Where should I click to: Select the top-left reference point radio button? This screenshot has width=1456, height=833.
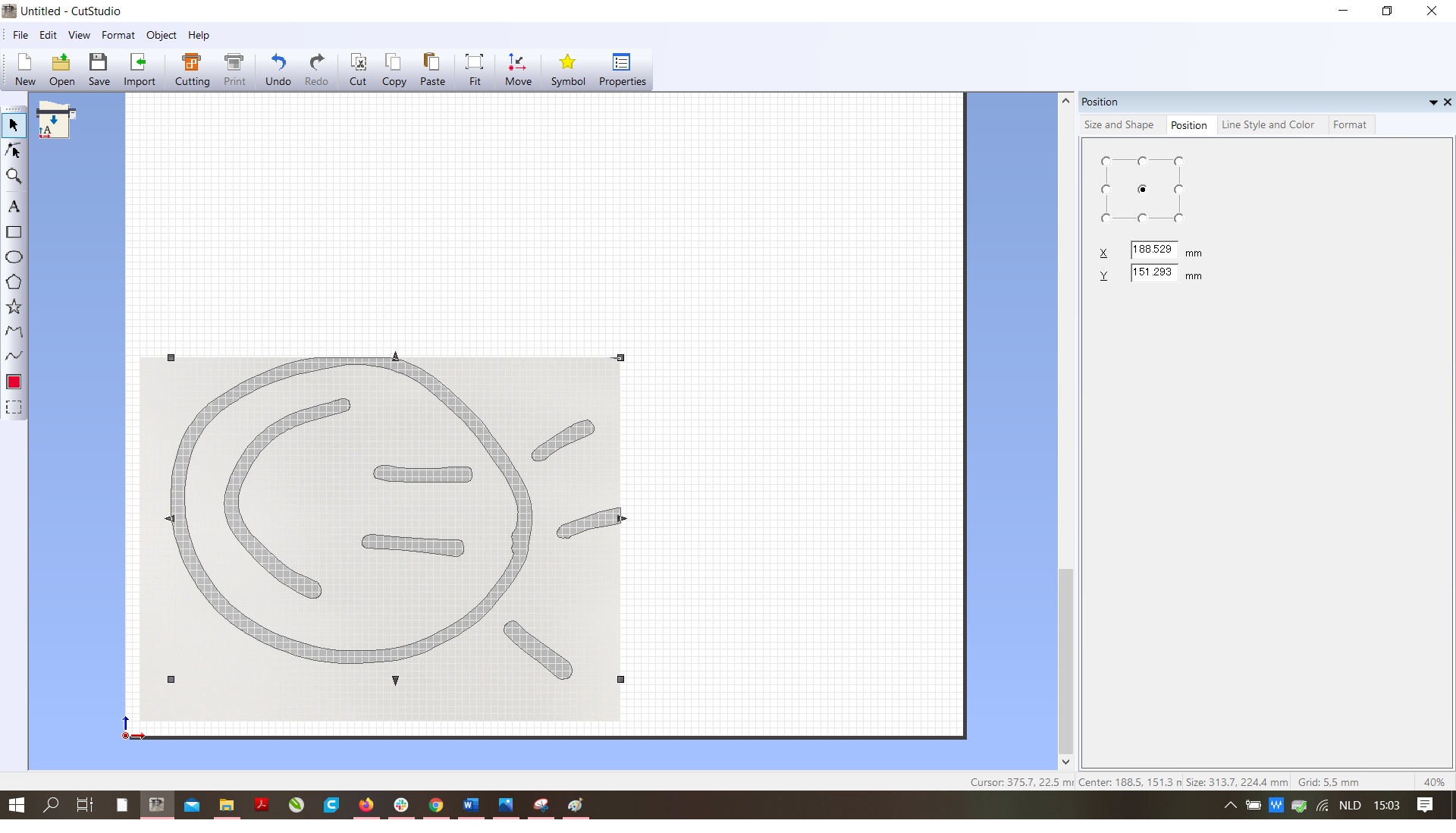[x=1106, y=161]
